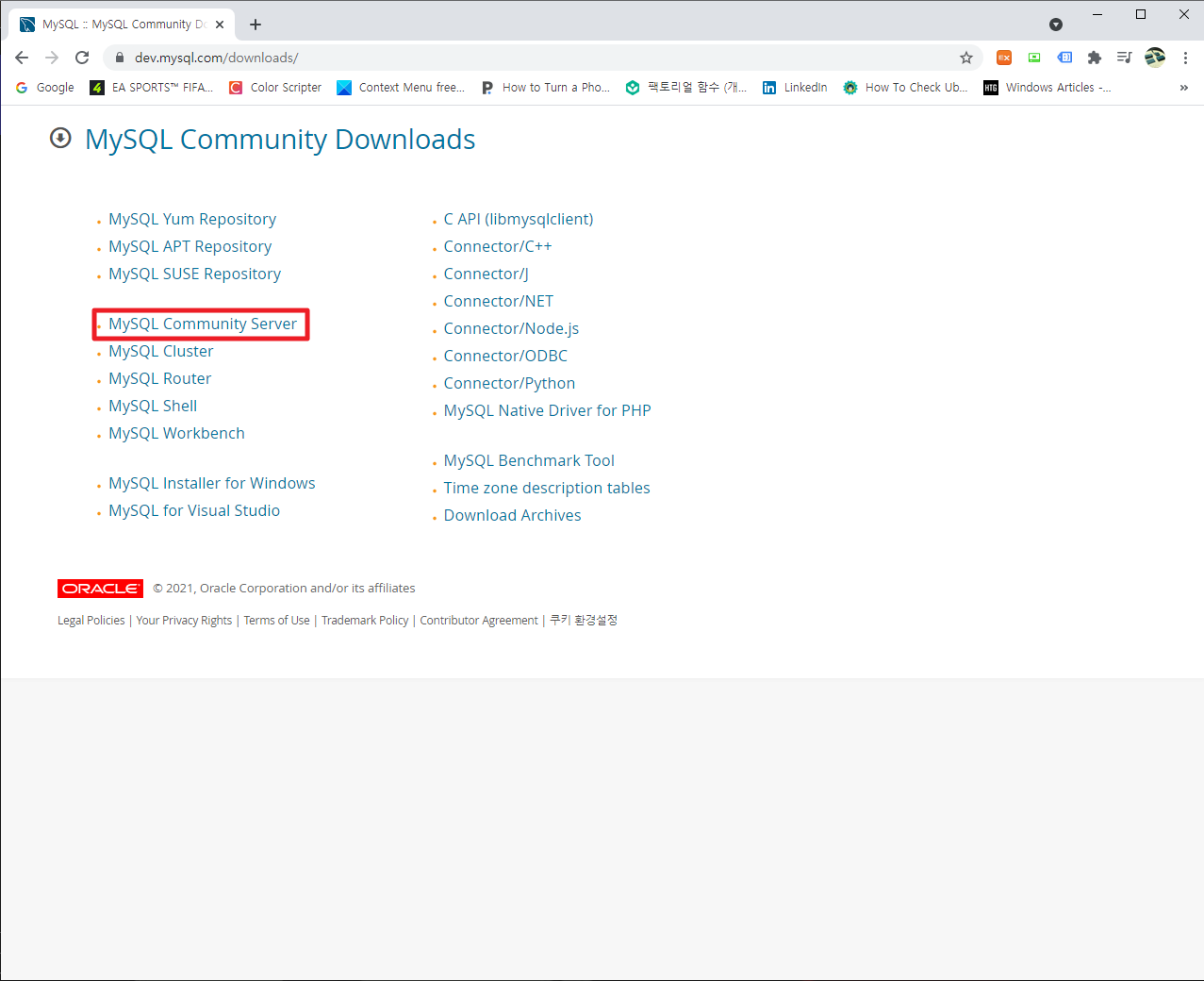This screenshot has width=1204, height=981.
Task: Open MySQL Community Server link
Action: point(203,324)
